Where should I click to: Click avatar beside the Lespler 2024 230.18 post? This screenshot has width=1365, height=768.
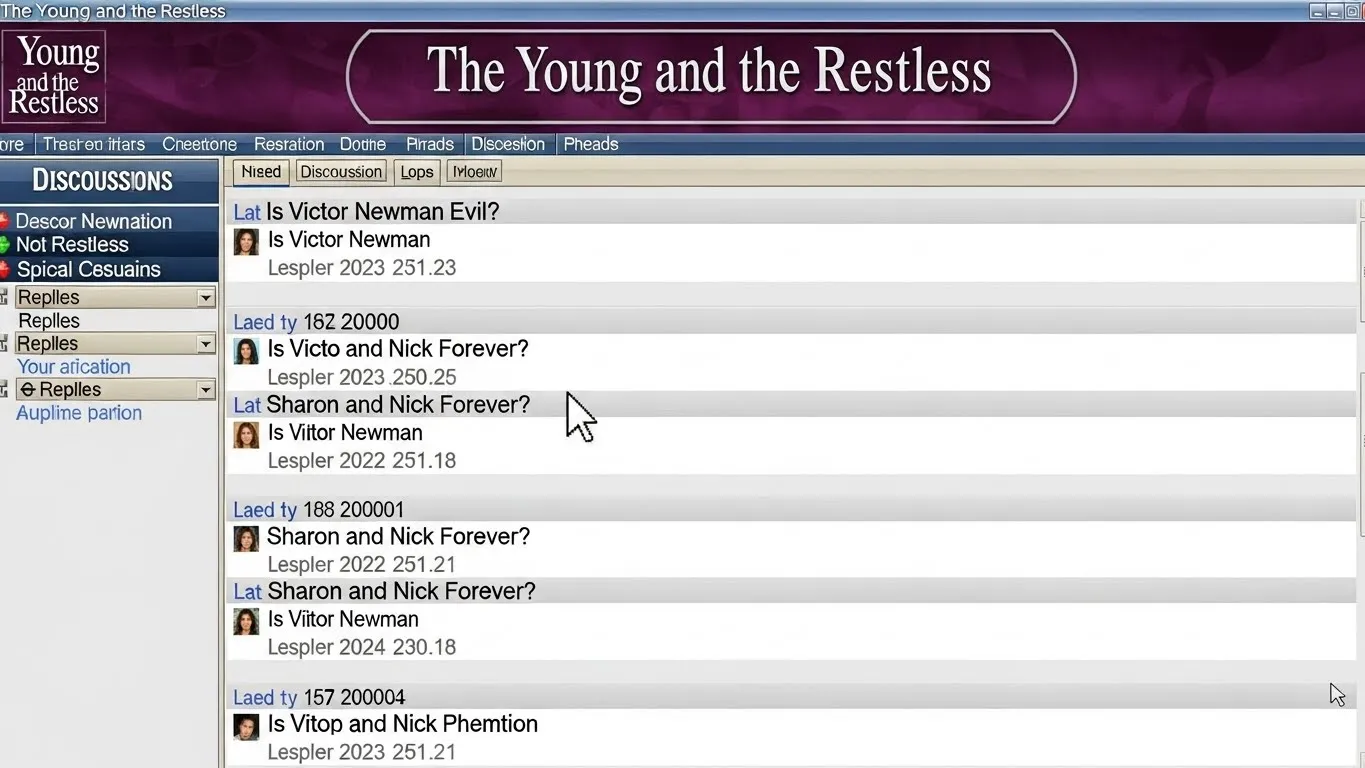[246, 621]
